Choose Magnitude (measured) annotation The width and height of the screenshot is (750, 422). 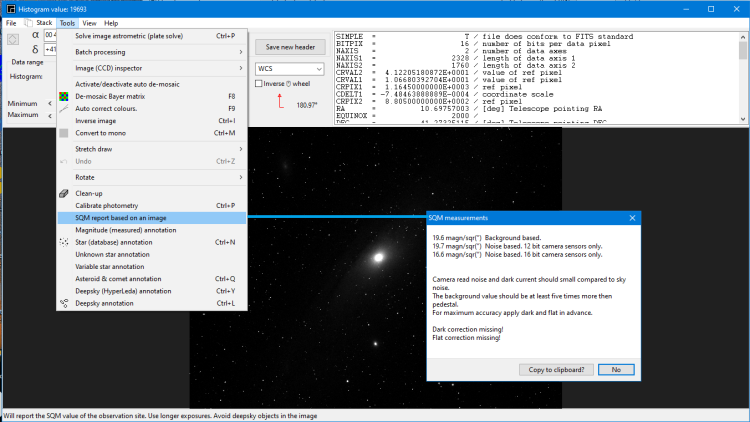click(x=152, y=230)
